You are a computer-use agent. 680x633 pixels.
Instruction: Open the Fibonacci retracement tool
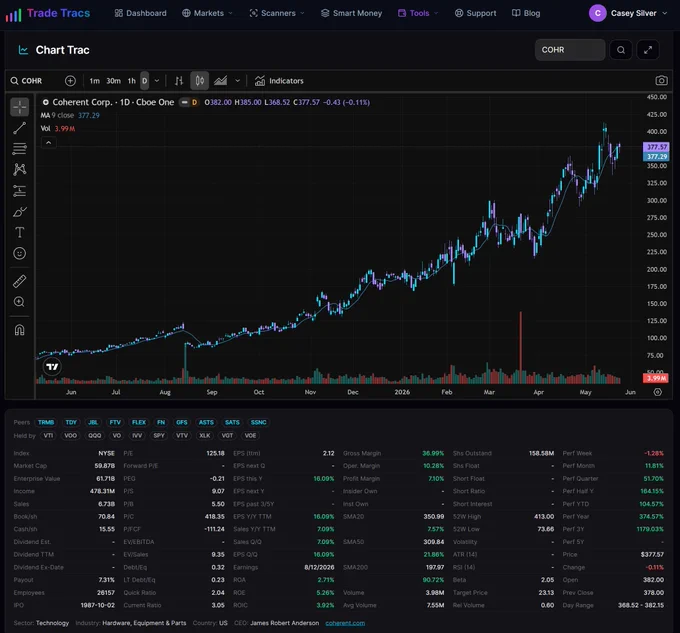20,149
